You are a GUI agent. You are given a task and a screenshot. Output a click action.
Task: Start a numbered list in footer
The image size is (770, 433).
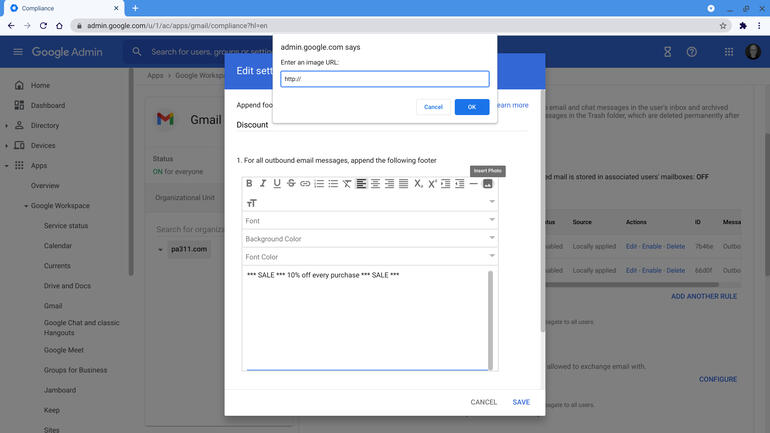[319, 184]
